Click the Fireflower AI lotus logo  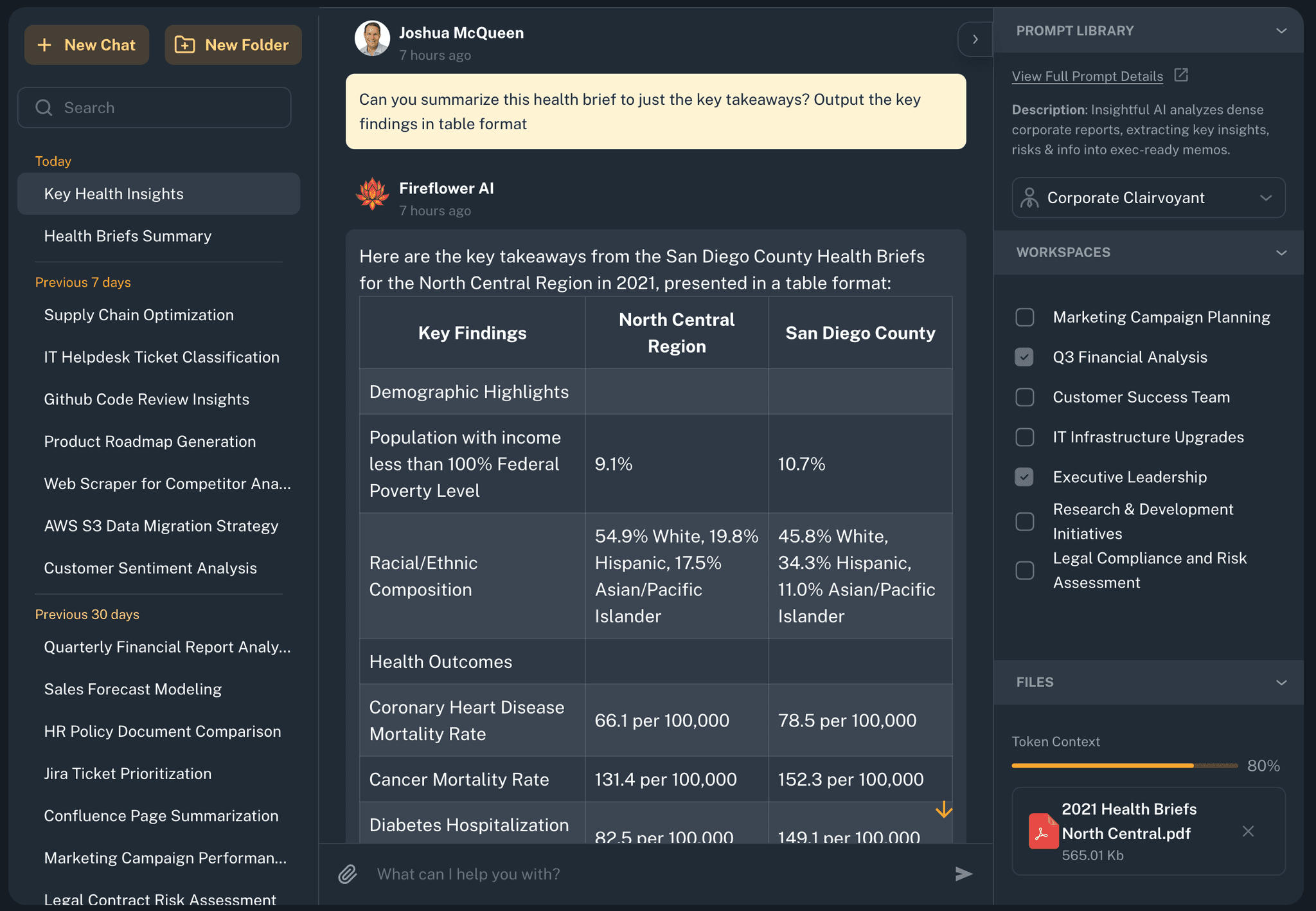coord(373,194)
